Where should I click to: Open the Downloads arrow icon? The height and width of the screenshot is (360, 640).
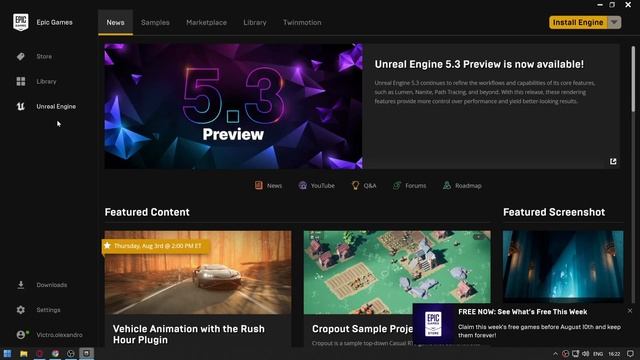point(21,285)
